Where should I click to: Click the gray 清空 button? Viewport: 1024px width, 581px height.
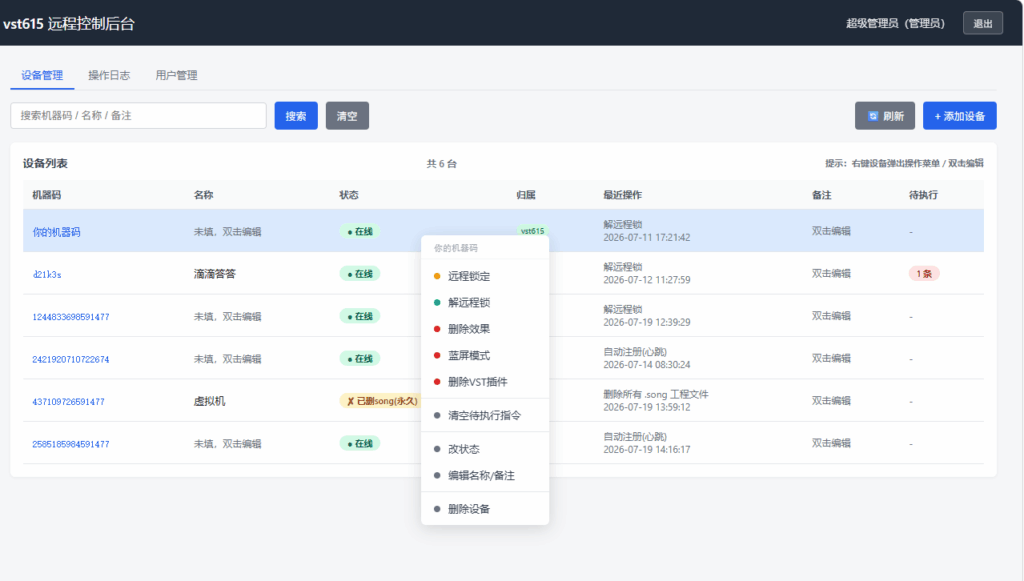tap(347, 116)
